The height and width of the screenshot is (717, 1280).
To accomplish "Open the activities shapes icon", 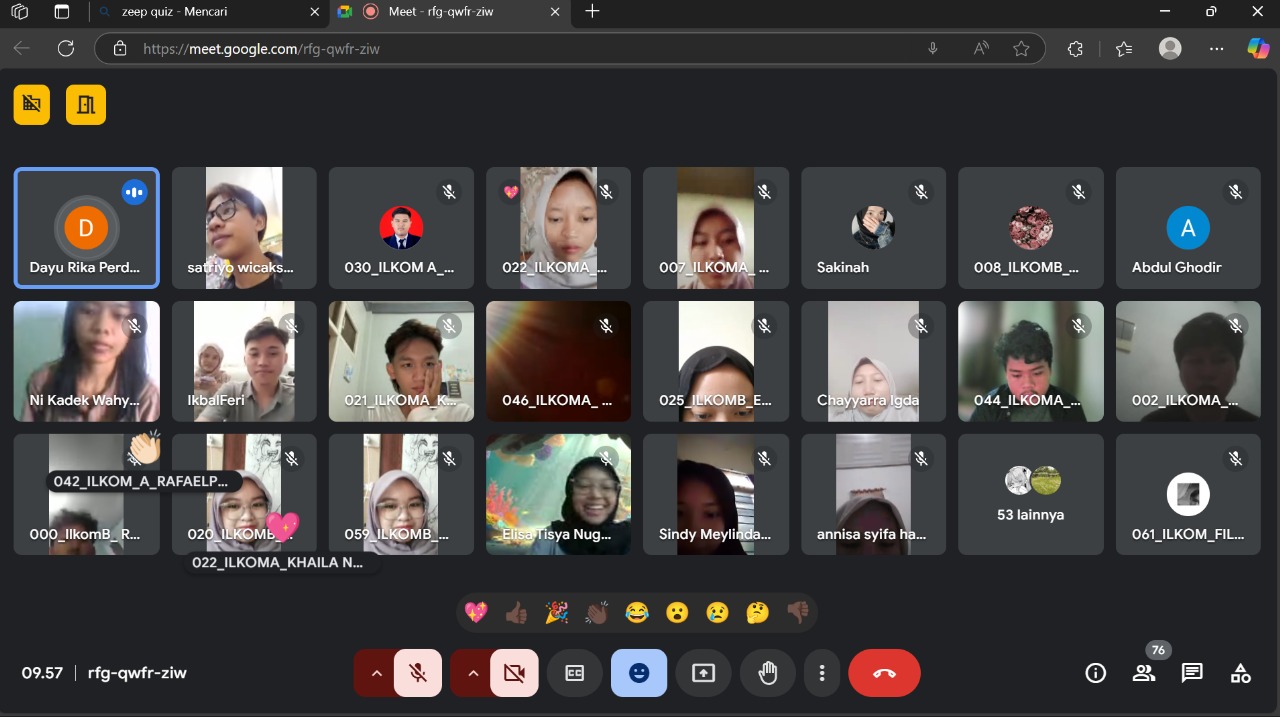I will click(1240, 673).
